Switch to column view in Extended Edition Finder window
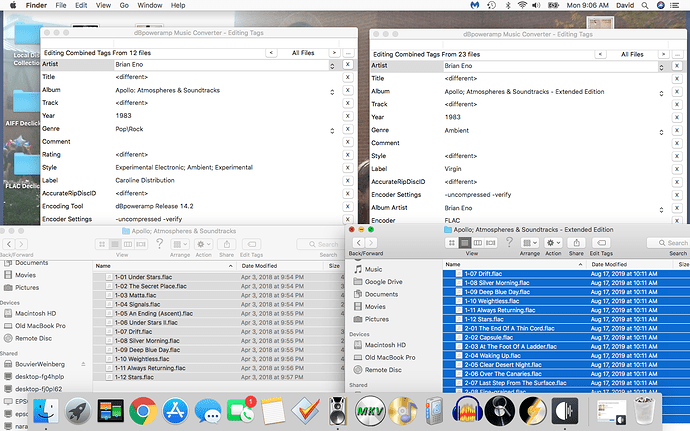690x431 pixels. tap(477, 243)
